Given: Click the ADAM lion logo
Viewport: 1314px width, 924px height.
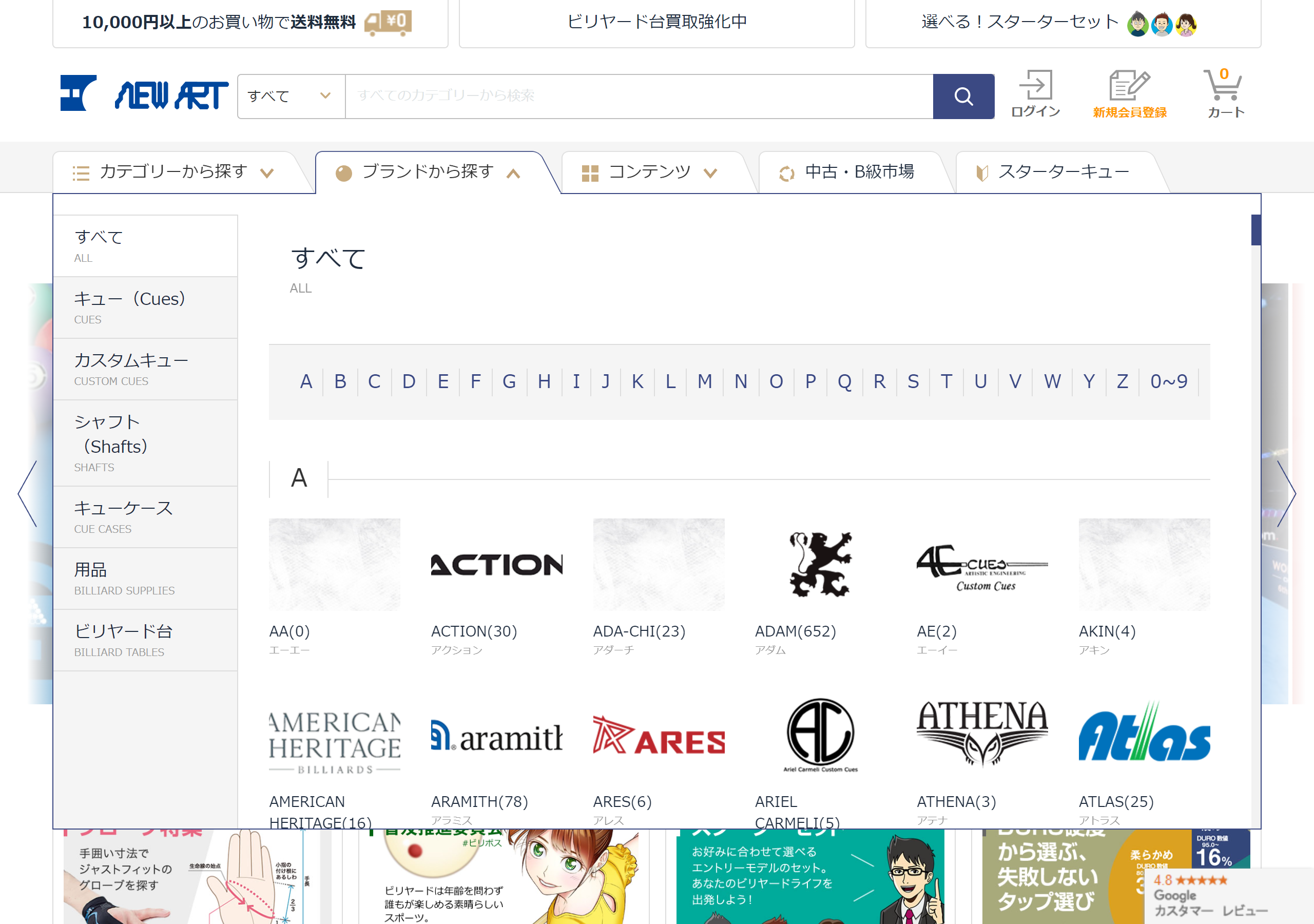Looking at the screenshot, I should (820, 565).
